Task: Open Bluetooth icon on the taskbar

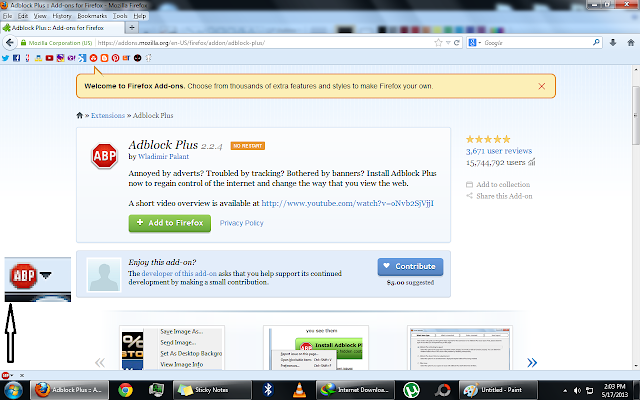Action: [268, 390]
